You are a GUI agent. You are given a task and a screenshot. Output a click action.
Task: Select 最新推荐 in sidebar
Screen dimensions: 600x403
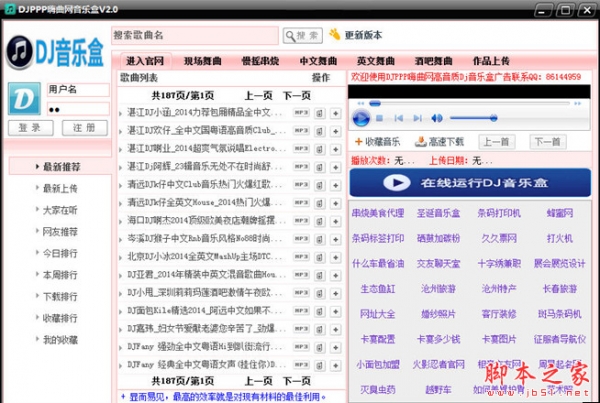click(x=60, y=166)
